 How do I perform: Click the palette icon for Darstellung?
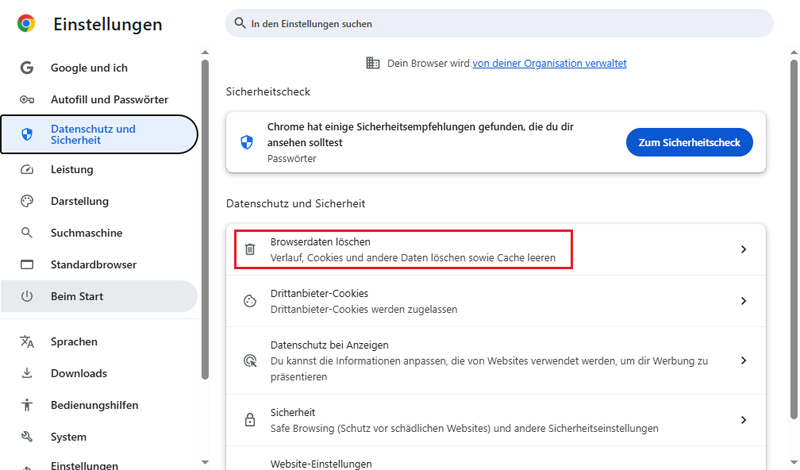27,201
